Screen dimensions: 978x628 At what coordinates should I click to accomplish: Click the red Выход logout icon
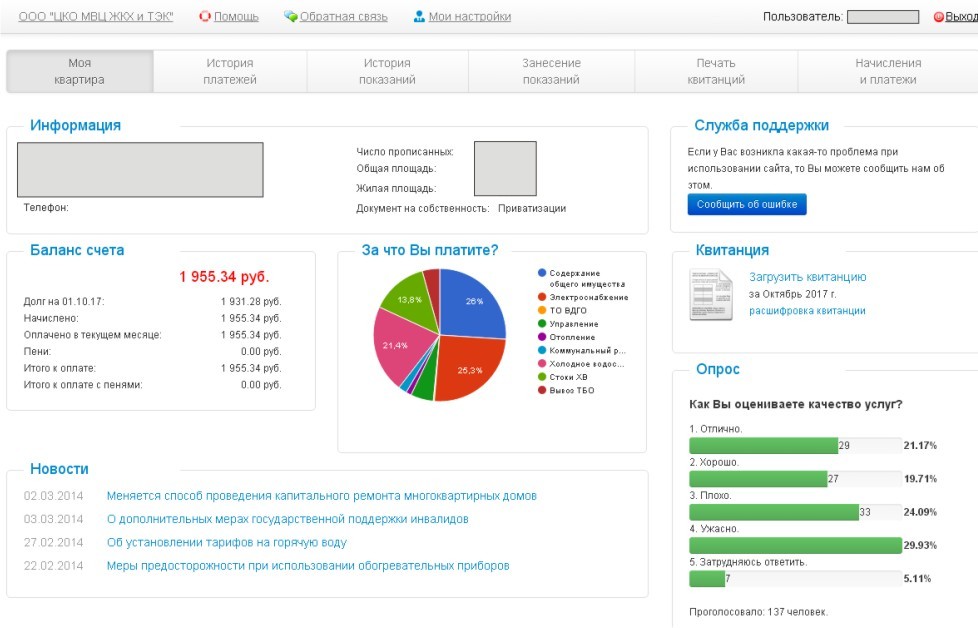click(938, 17)
